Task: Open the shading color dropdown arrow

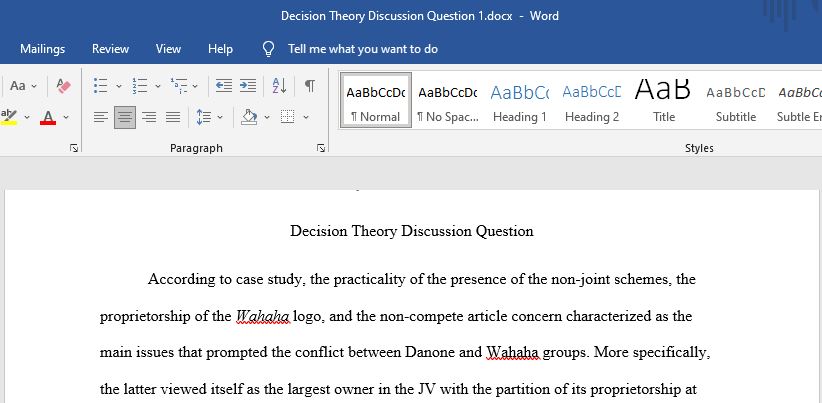Action: coord(267,117)
